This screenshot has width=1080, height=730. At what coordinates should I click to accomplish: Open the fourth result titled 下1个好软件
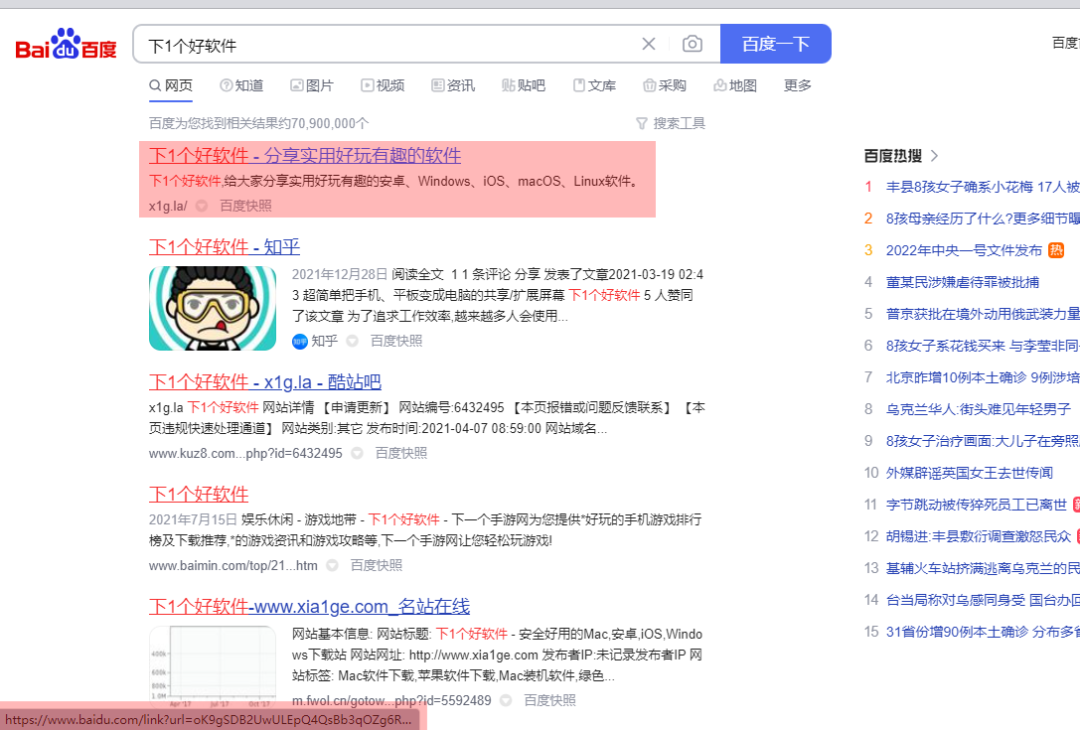pyautogui.click(x=198, y=494)
